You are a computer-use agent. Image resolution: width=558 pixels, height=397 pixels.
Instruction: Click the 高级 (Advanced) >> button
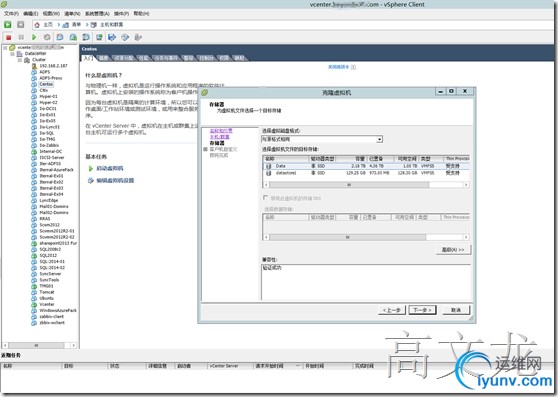pos(453,250)
